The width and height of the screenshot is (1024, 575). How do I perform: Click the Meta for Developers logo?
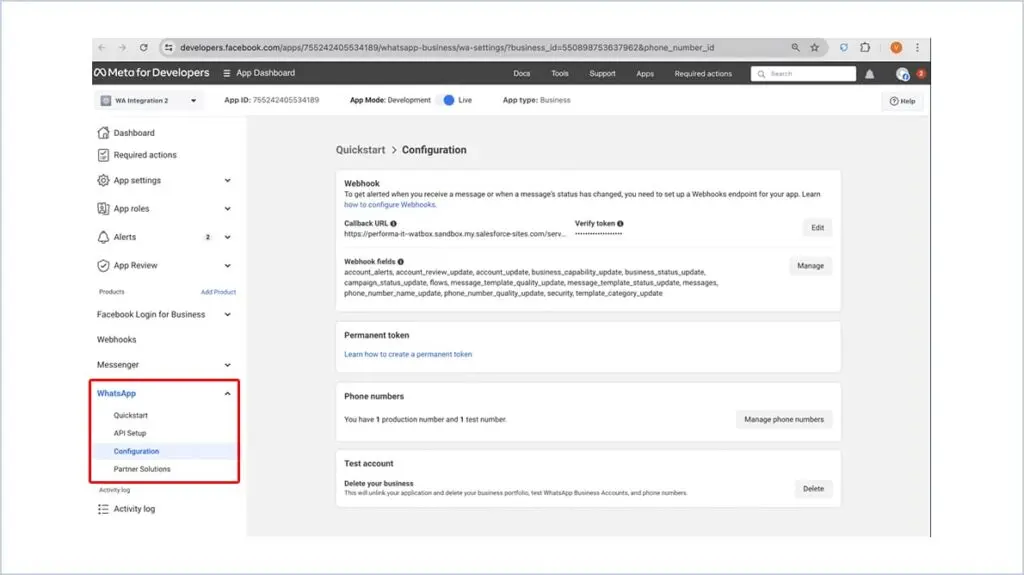[152, 73]
